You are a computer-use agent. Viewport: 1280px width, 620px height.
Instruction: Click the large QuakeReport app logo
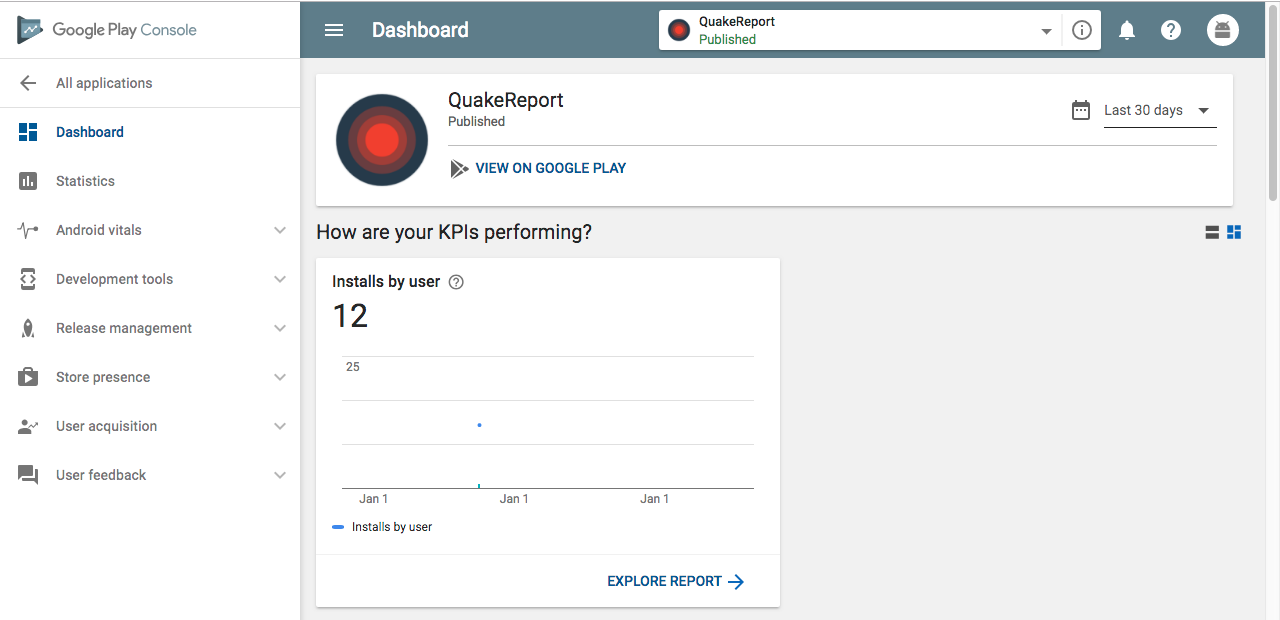click(x=382, y=140)
